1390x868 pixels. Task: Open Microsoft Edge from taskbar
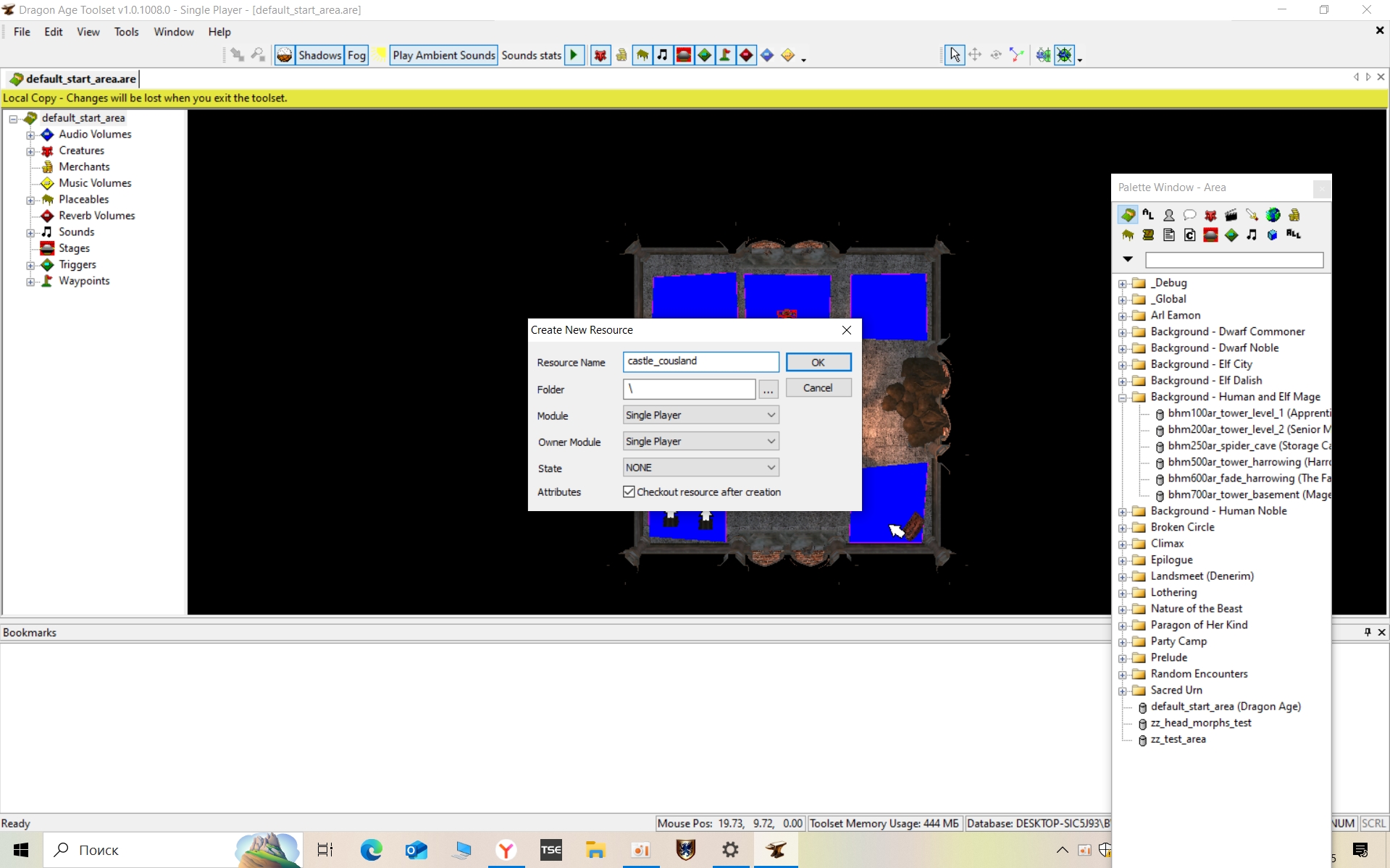point(372,850)
